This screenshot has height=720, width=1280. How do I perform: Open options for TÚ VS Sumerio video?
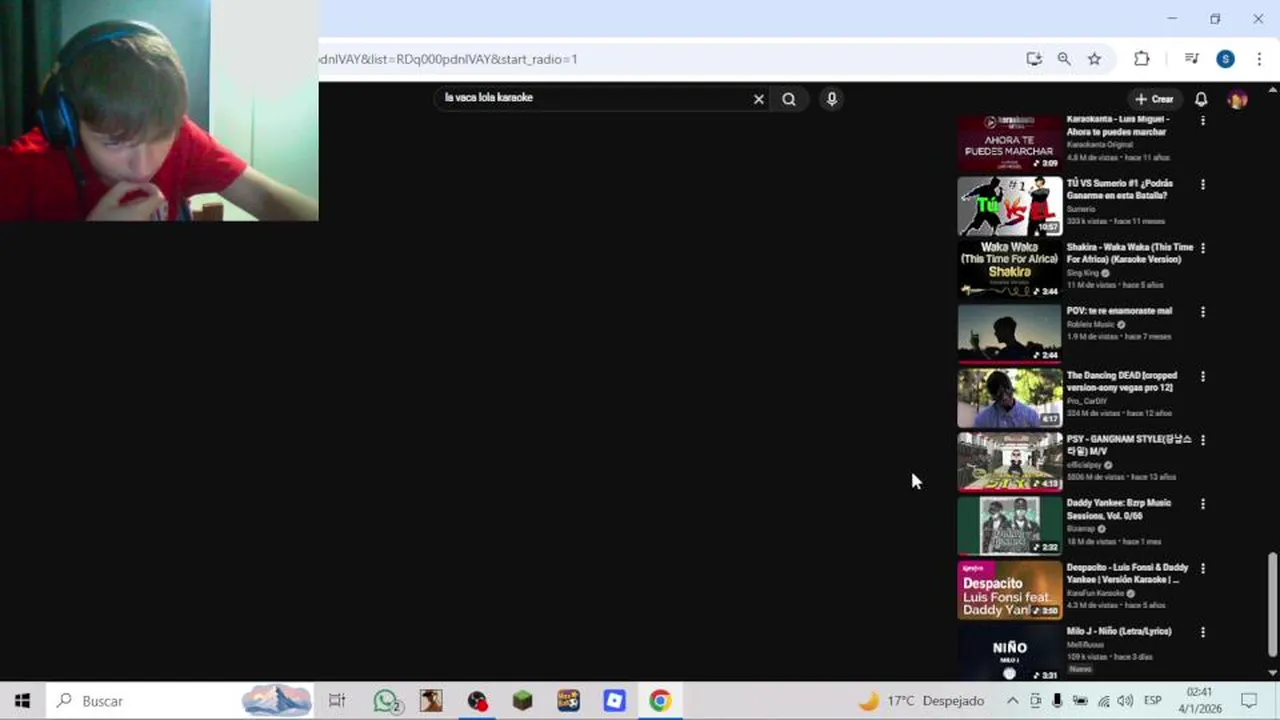(x=1202, y=184)
